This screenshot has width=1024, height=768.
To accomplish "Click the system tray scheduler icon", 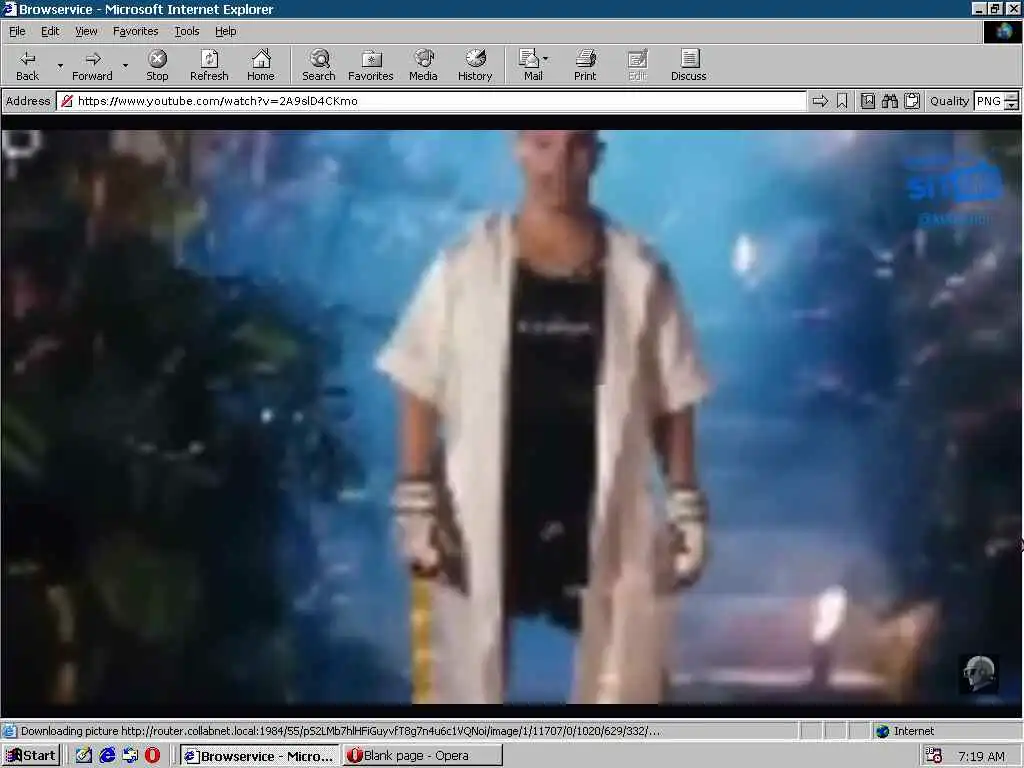I will tap(933, 756).
